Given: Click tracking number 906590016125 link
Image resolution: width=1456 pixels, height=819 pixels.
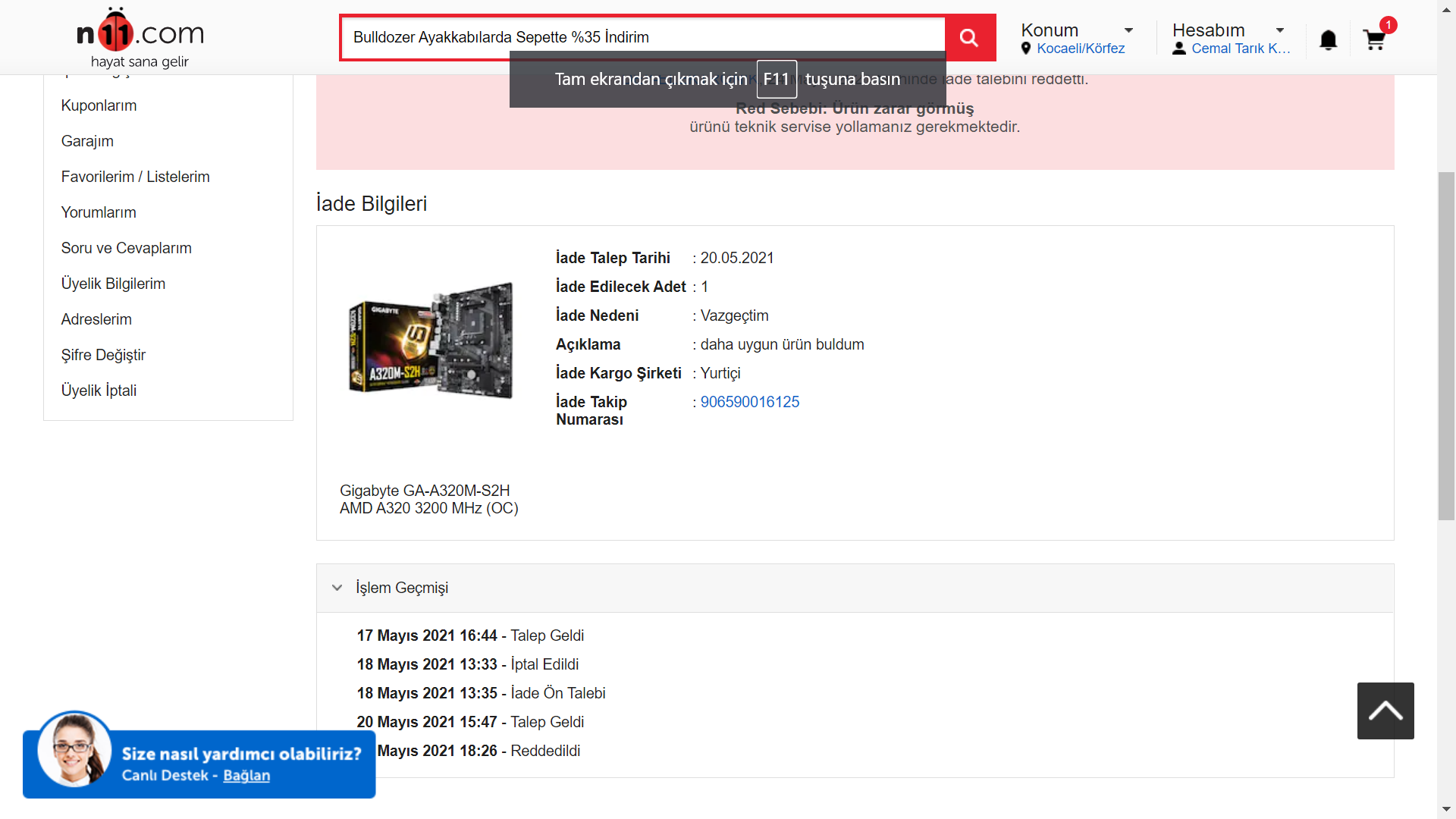Looking at the screenshot, I should tap(749, 402).
